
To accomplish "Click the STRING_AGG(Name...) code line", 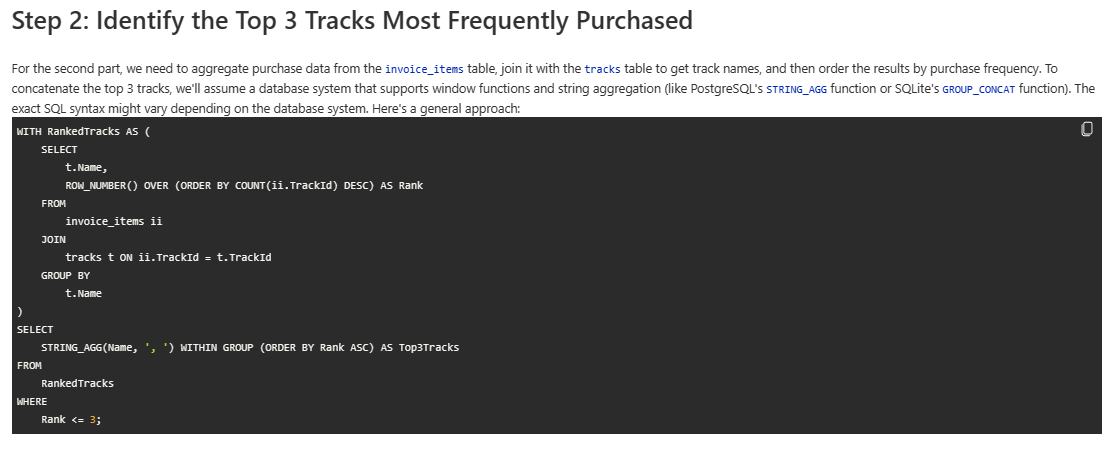I will (x=250, y=348).
